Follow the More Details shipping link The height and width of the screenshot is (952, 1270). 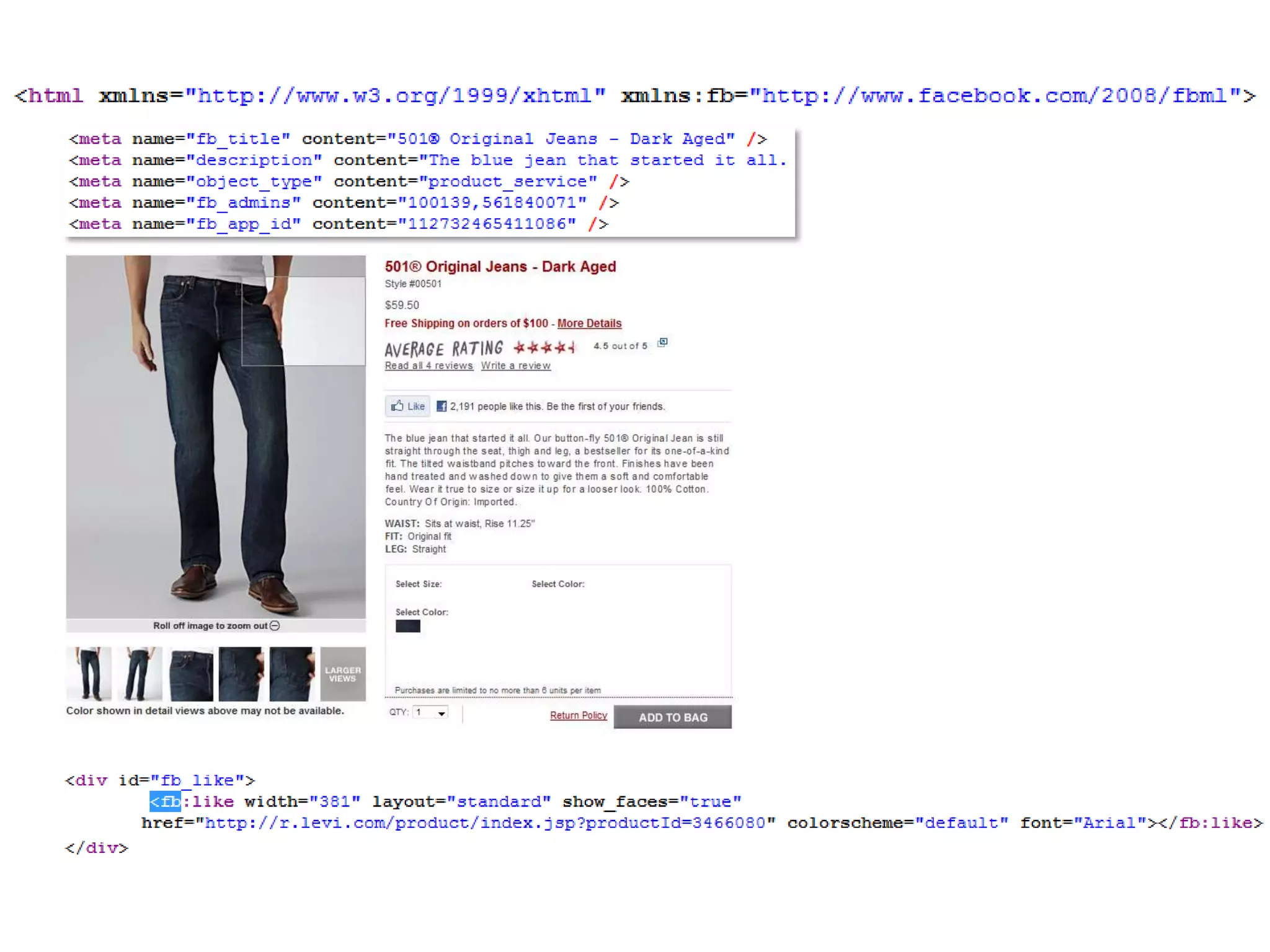click(589, 324)
